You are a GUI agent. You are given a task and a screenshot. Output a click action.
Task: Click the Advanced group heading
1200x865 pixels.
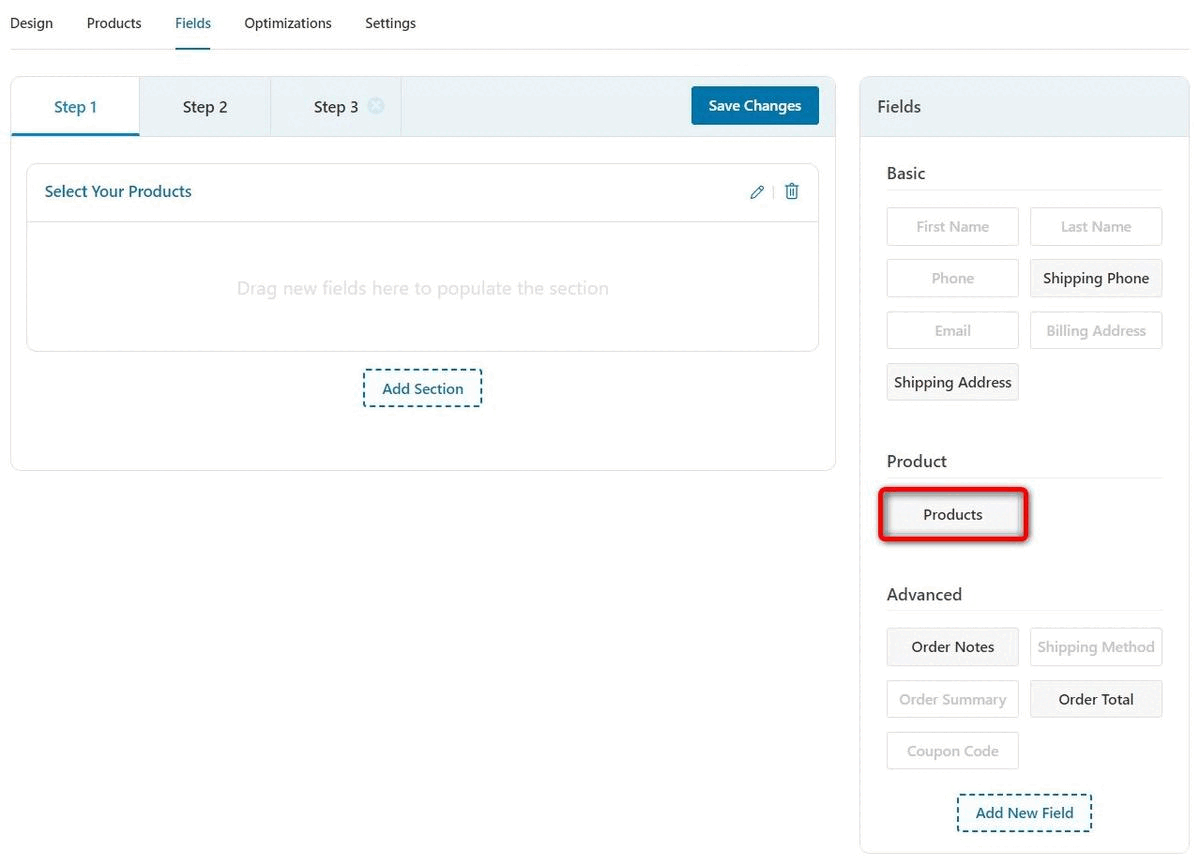(x=924, y=594)
